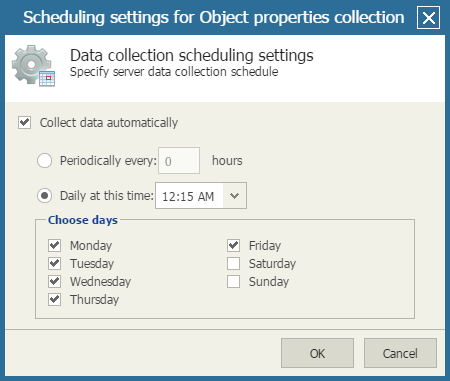
Task: Click the Data collection scheduling settings heading
Action: (x=192, y=55)
